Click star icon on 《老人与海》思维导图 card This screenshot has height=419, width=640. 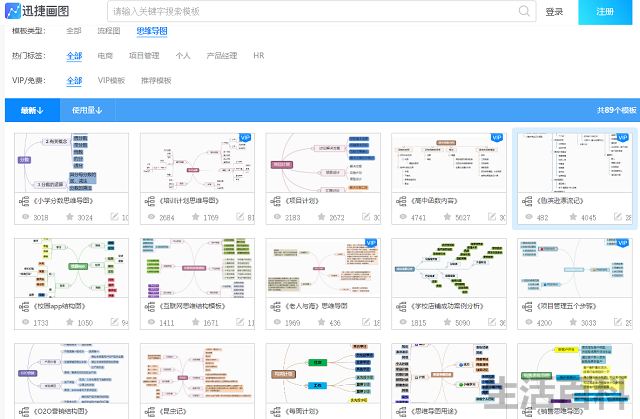point(321,322)
